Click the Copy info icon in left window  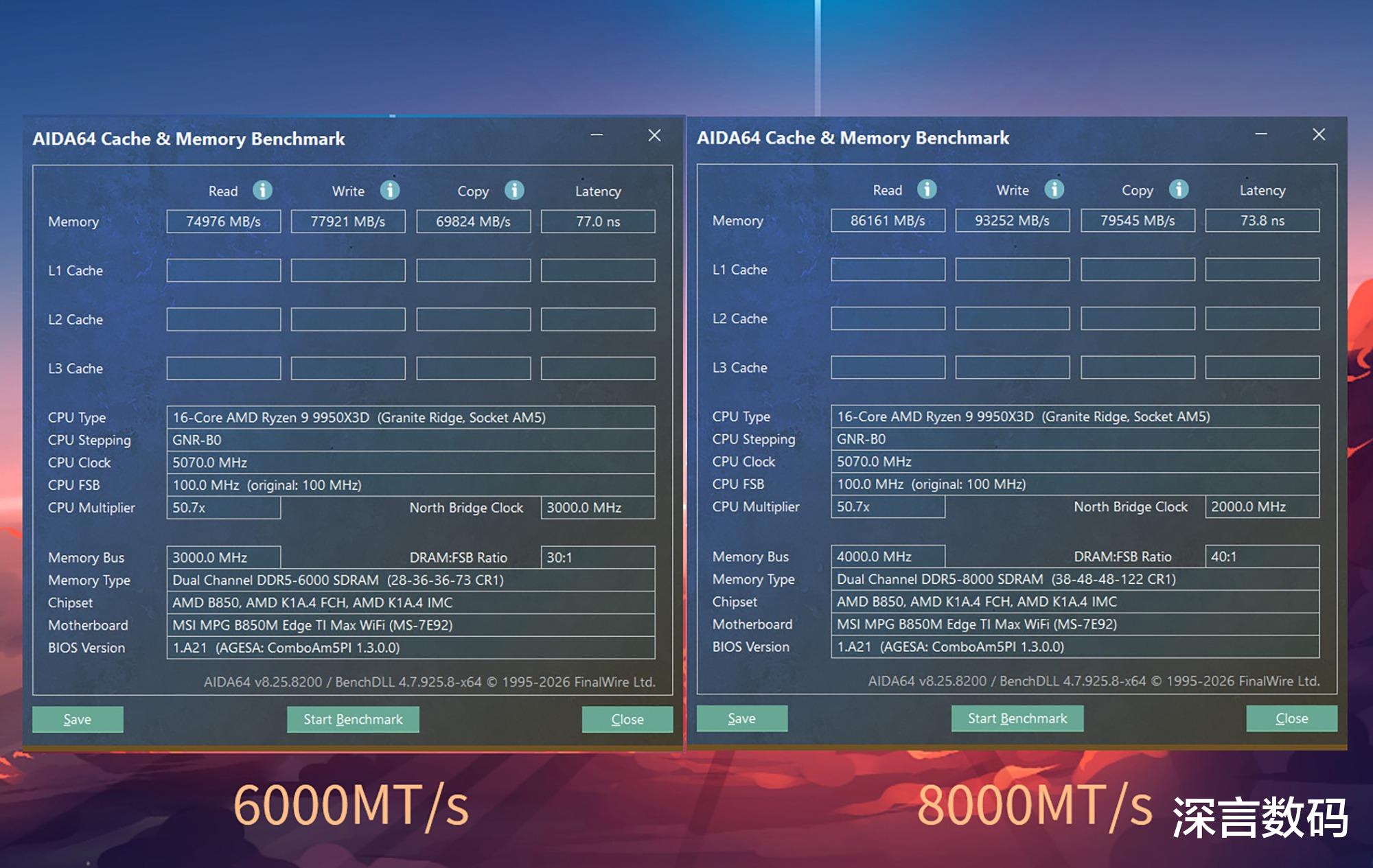point(514,190)
